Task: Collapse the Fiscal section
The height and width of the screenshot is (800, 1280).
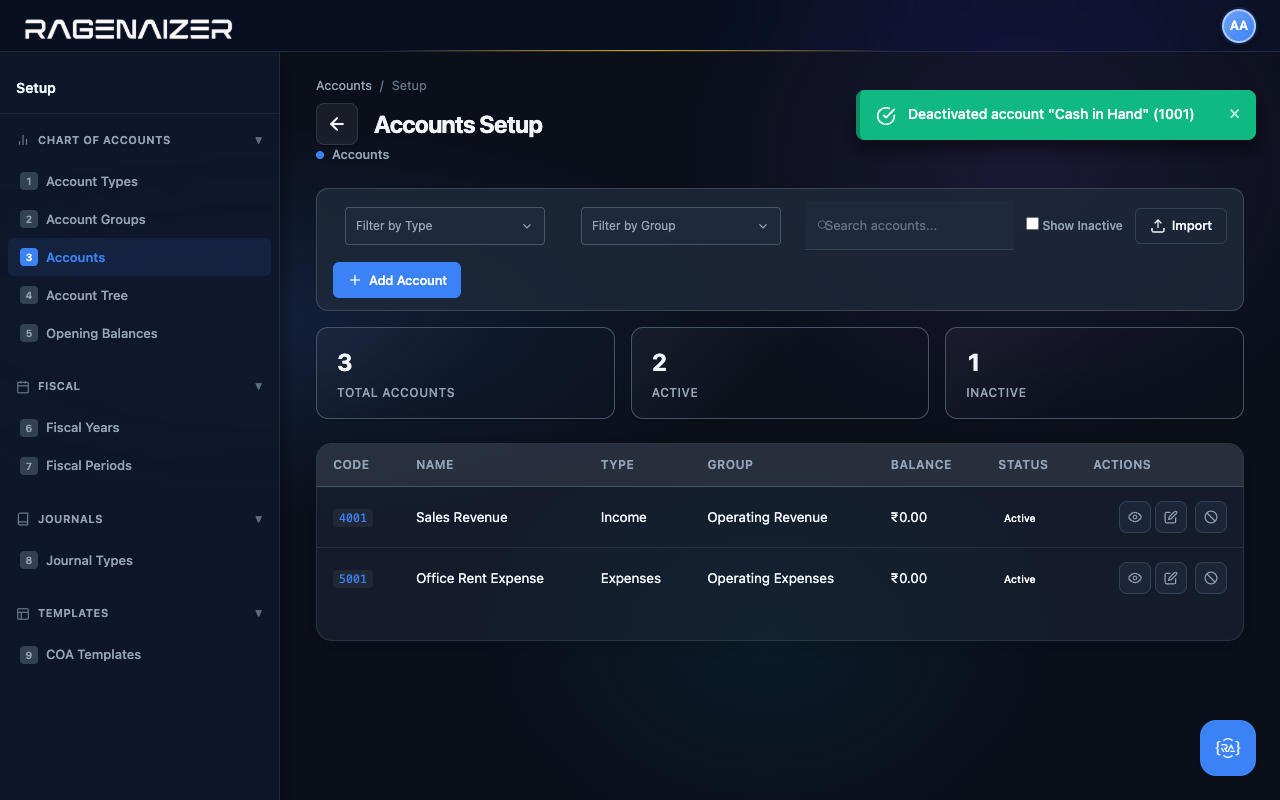Action: pos(259,386)
